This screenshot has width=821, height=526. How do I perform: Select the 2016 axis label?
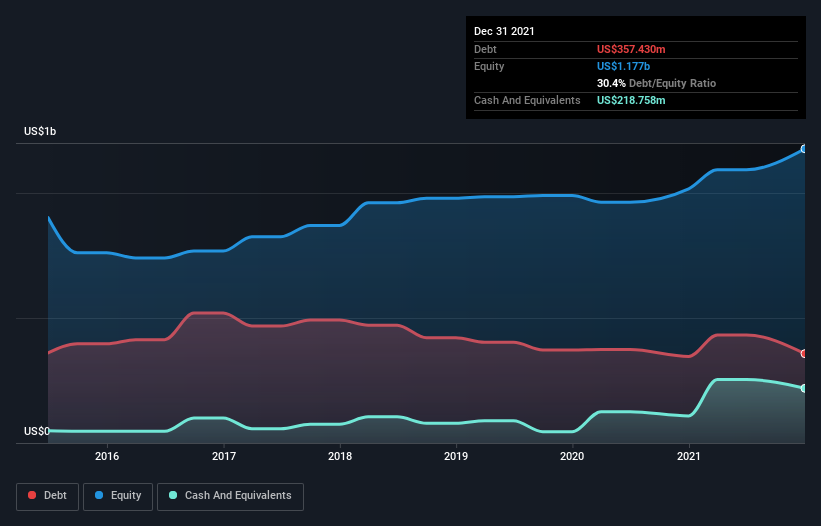click(x=107, y=456)
